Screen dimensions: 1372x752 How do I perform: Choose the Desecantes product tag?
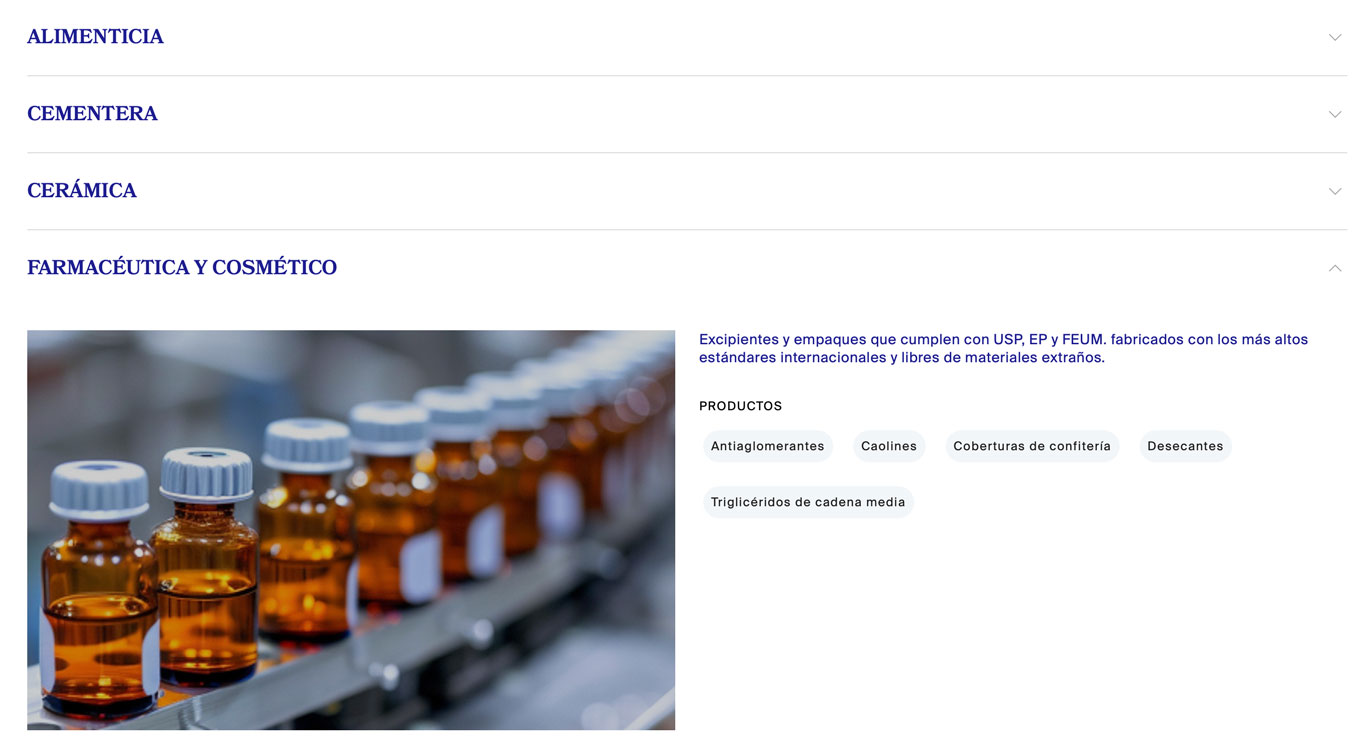pos(1185,446)
